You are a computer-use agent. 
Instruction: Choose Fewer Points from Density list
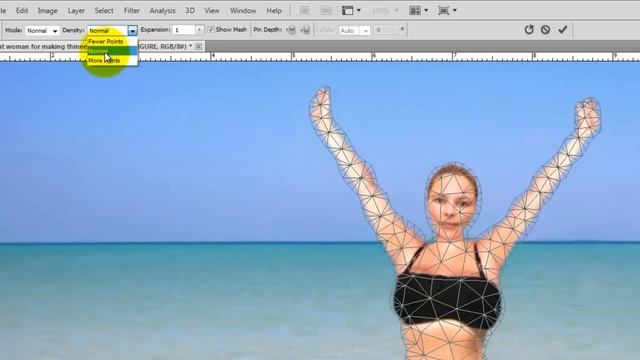(x=112, y=41)
